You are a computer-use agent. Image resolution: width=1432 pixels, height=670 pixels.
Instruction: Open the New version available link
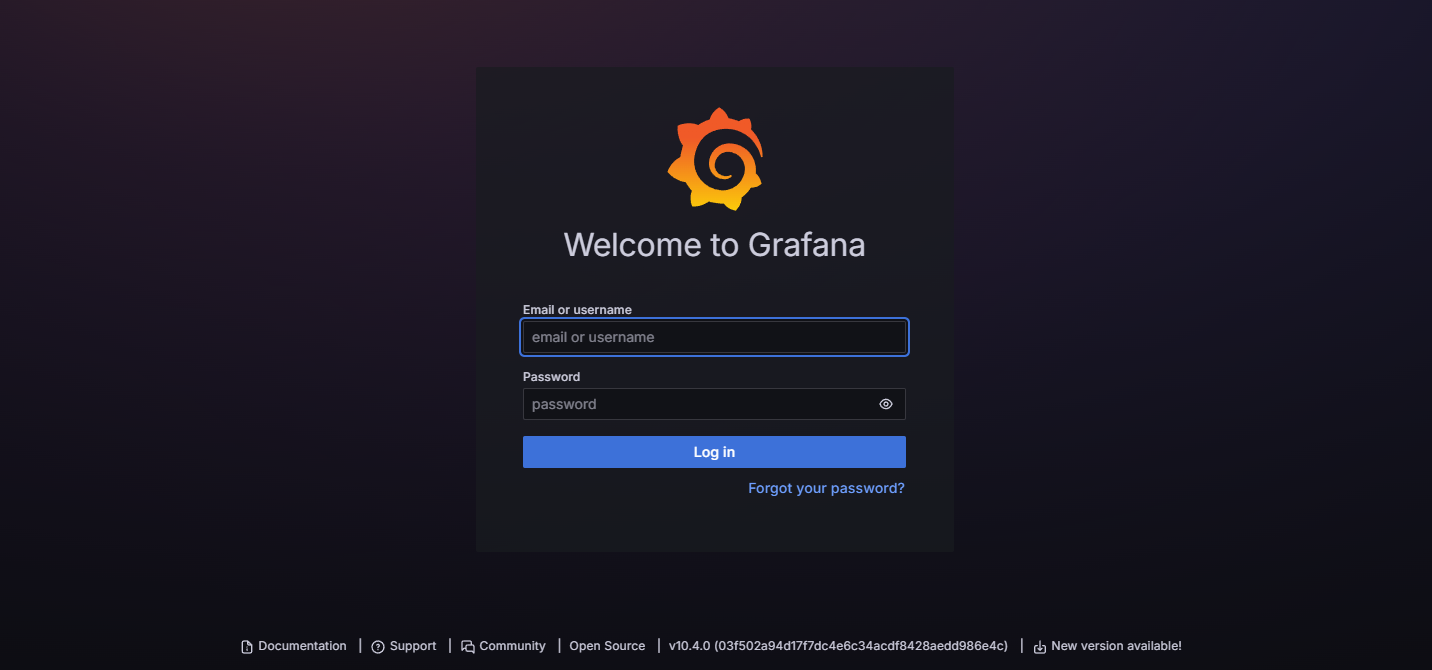pos(1107,646)
